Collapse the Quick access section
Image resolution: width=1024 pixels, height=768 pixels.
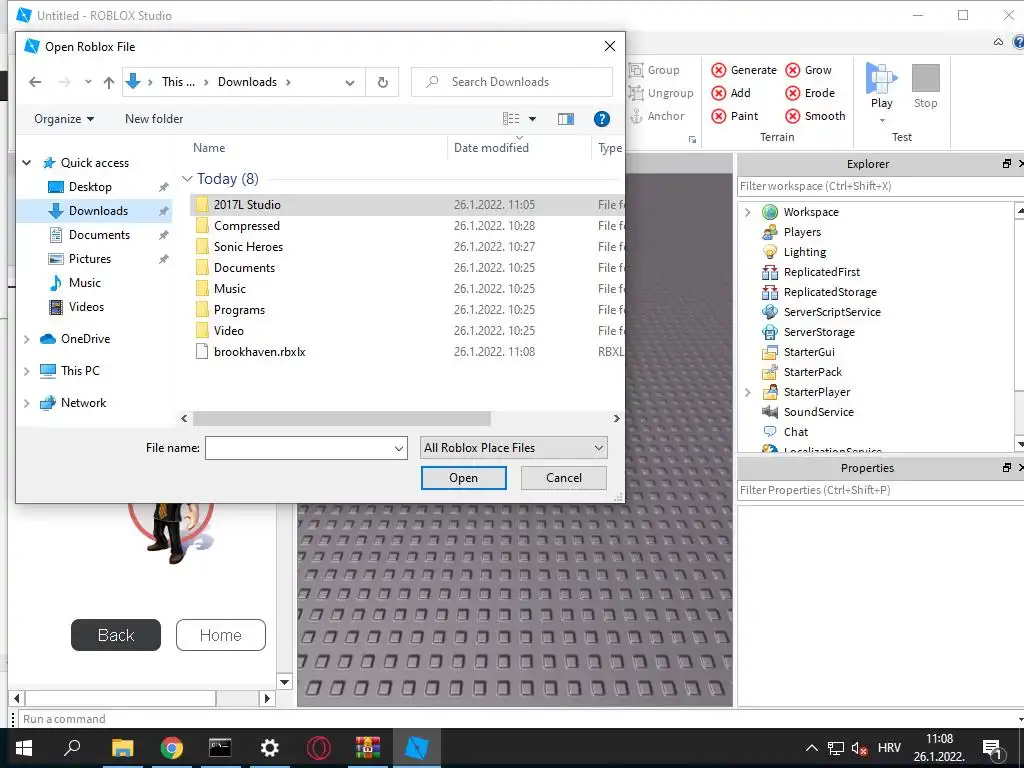[27, 163]
